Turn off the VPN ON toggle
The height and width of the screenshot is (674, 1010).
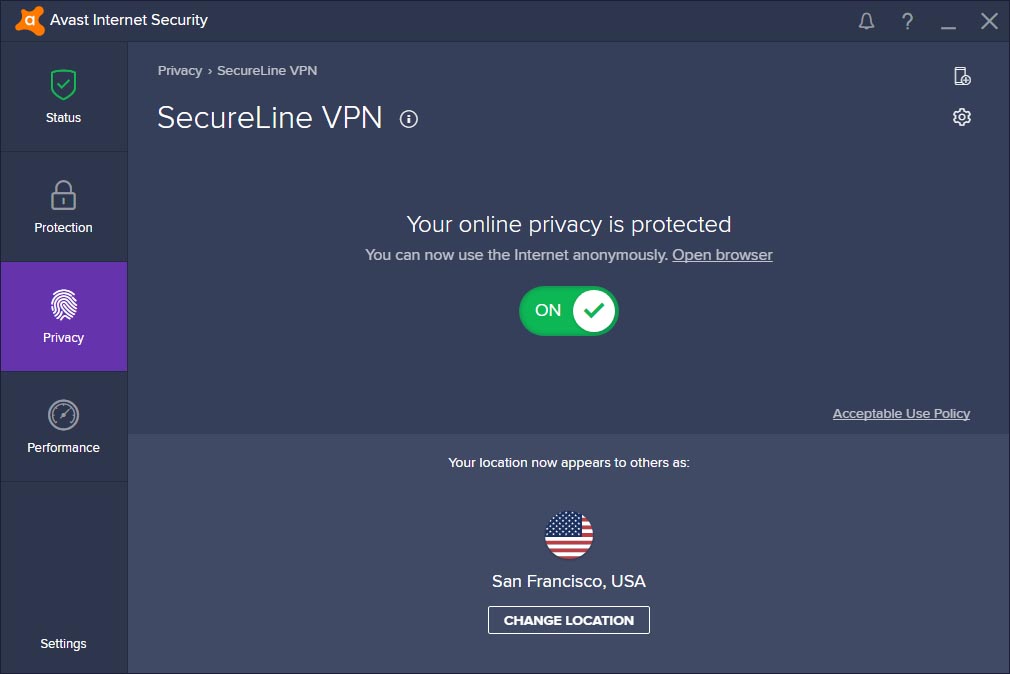569,311
